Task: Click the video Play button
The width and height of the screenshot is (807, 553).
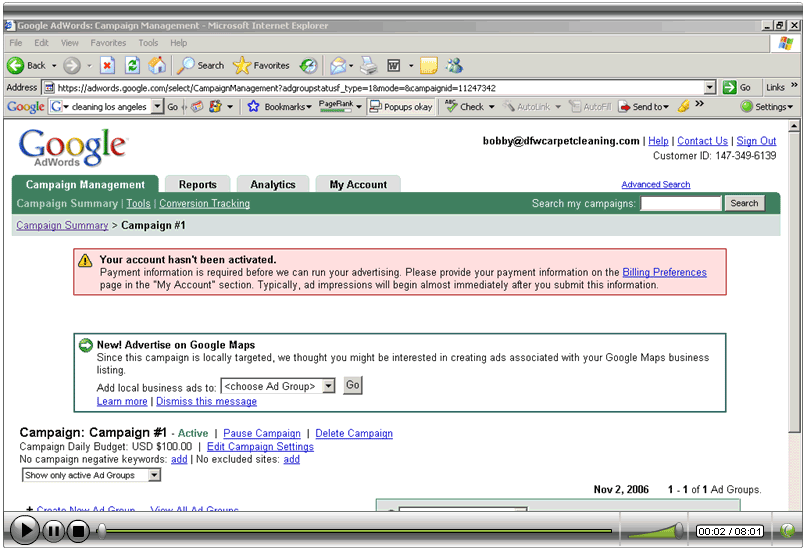Action: (x=24, y=530)
